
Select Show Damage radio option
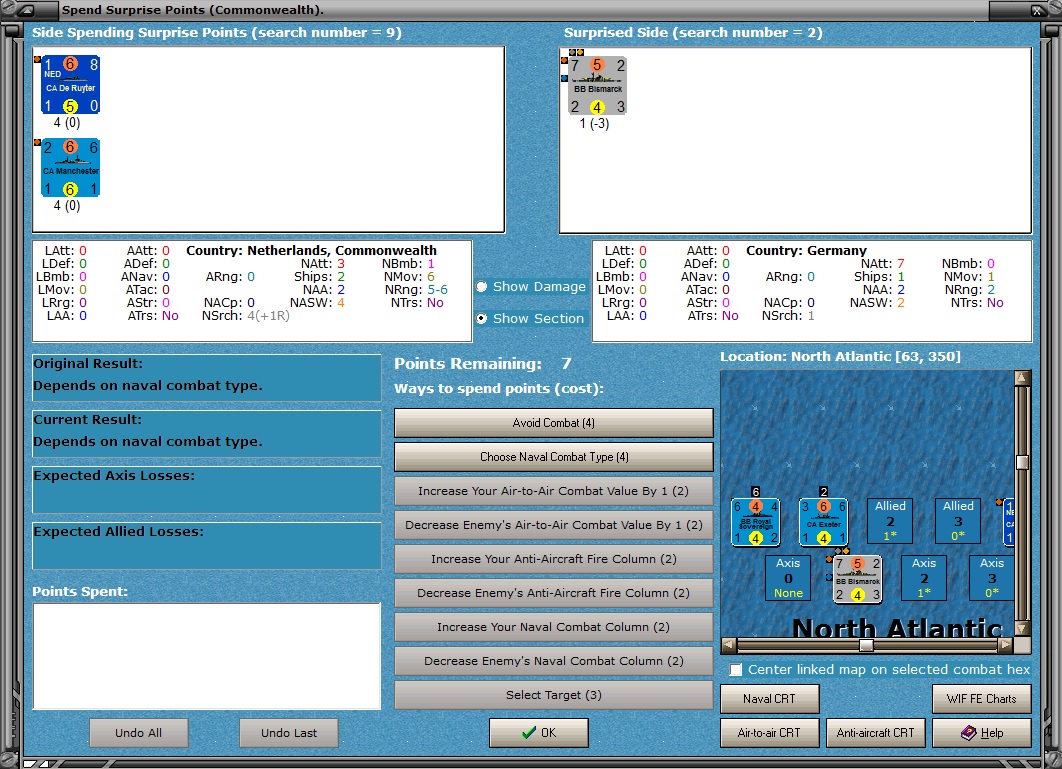482,287
